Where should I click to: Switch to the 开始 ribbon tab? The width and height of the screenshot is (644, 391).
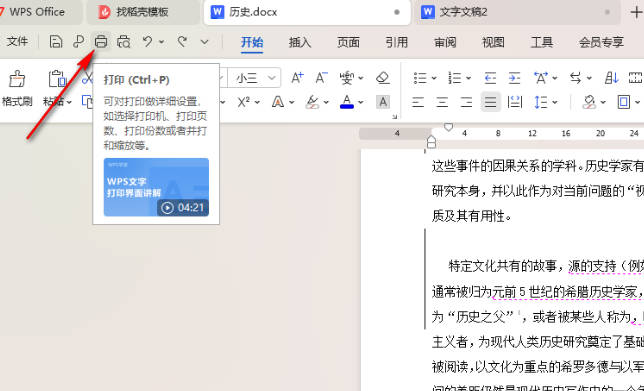[252, 42]
